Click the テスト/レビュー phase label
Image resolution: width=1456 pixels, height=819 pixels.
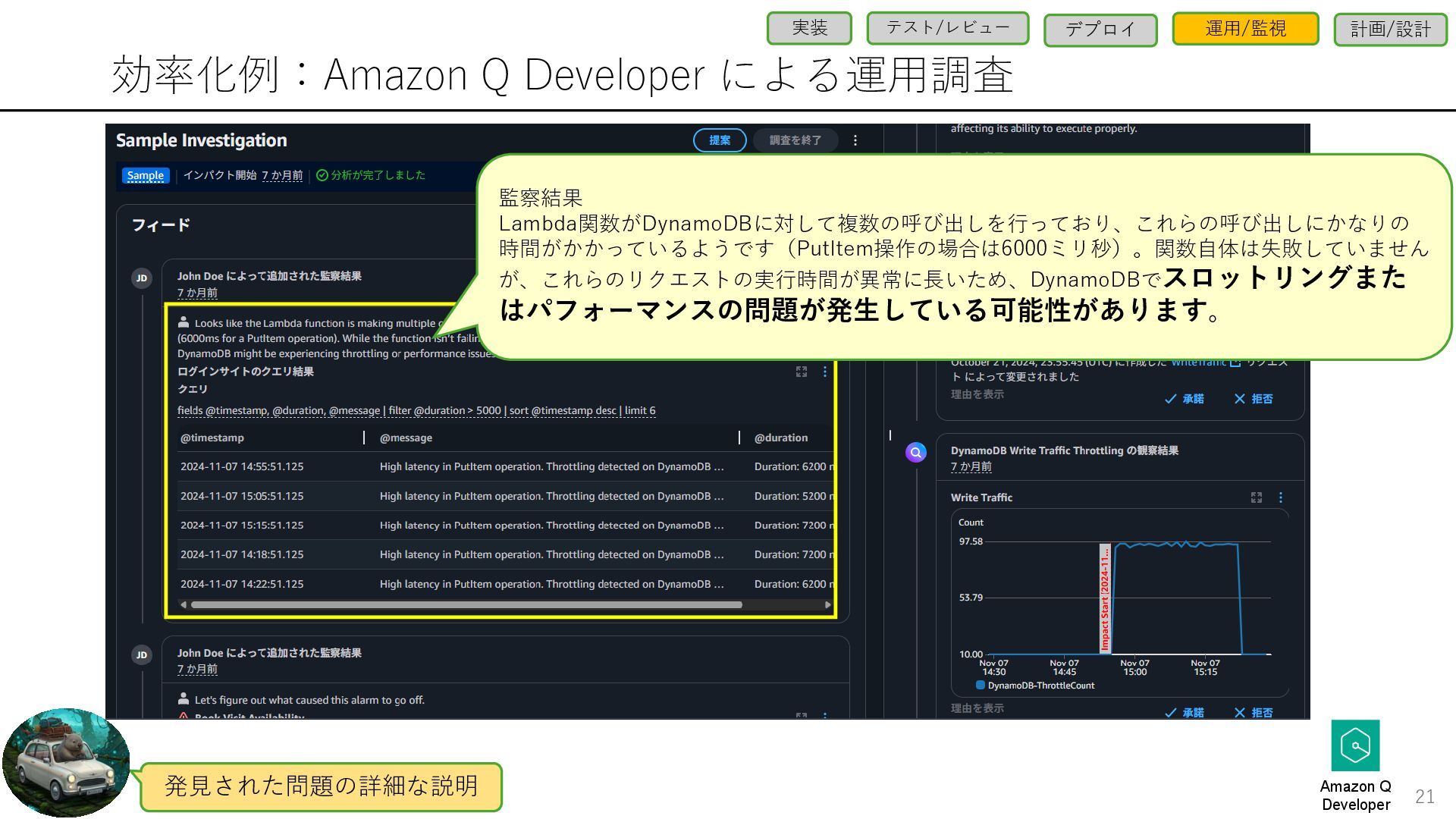tap(948, 28)
